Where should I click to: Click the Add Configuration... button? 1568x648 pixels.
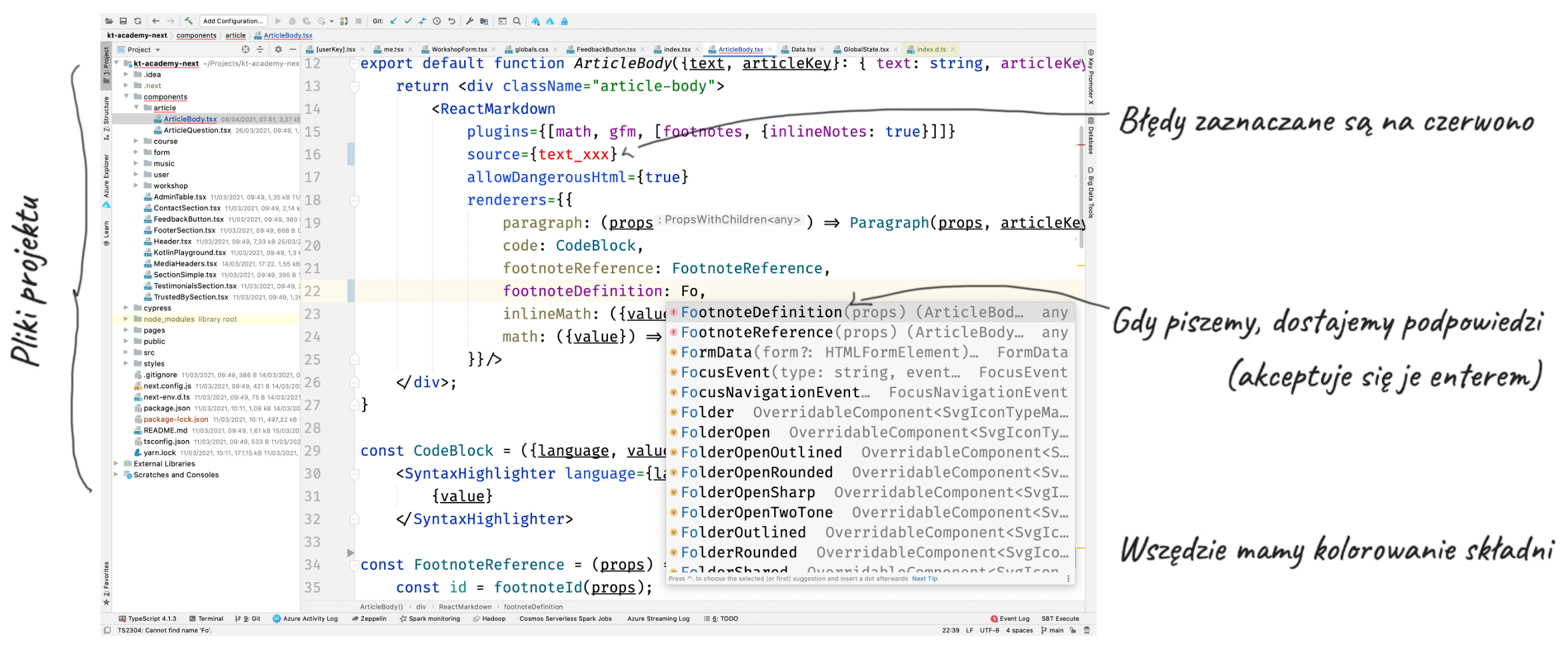click(x=233, y=21)
